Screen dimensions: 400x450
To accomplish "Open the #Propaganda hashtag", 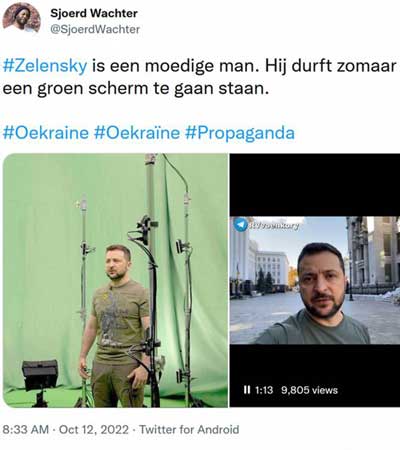I will coord(240,133).
